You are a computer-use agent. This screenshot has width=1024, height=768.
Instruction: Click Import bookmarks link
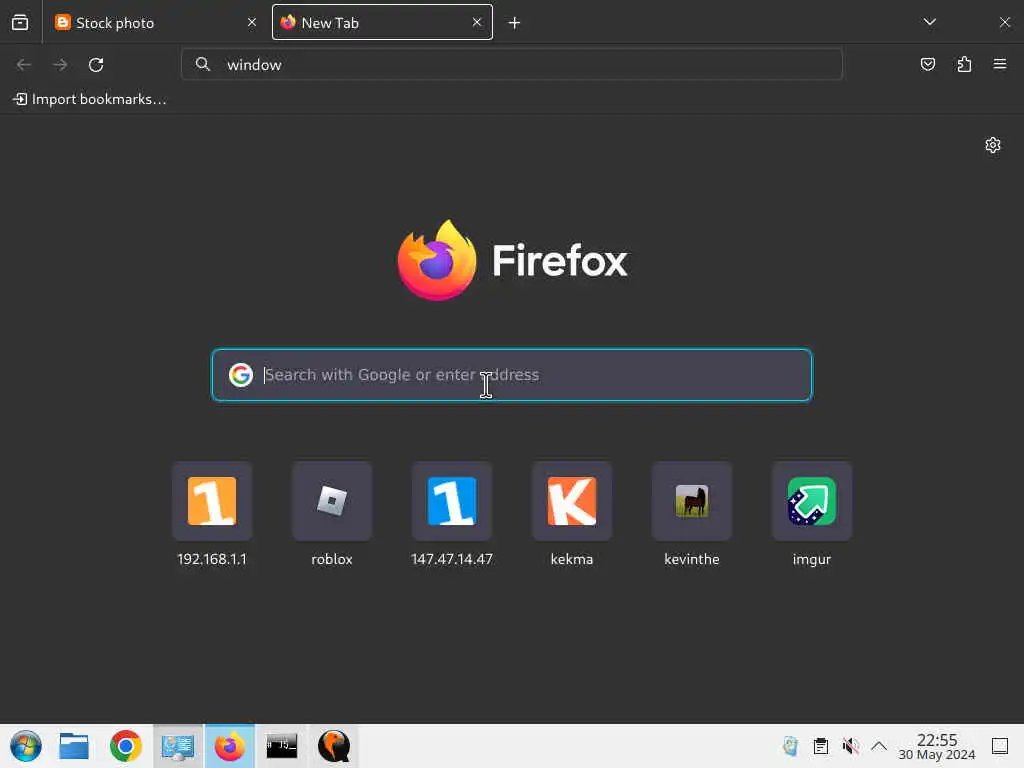pos(89,99)
